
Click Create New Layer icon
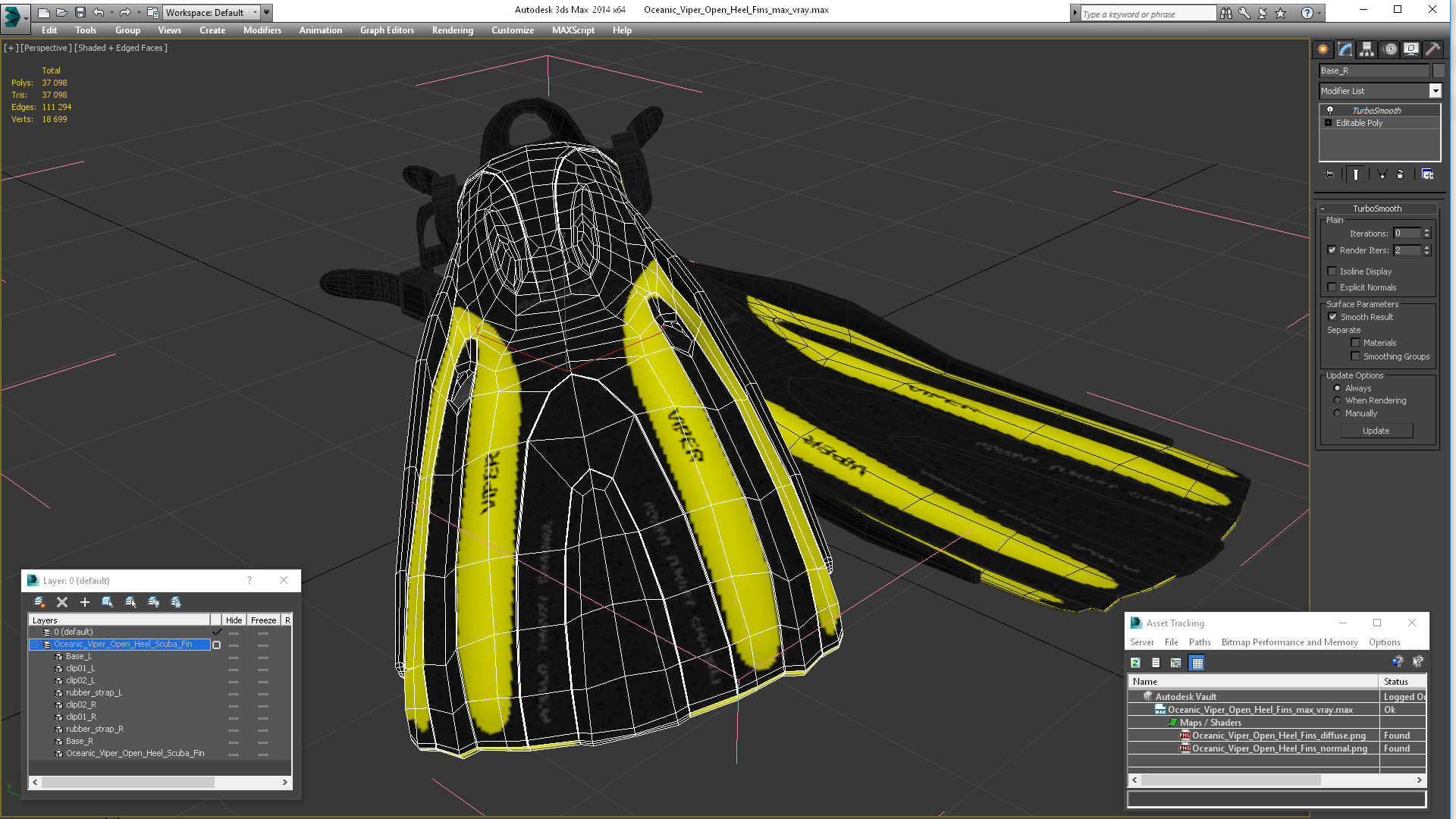[39, 602]
